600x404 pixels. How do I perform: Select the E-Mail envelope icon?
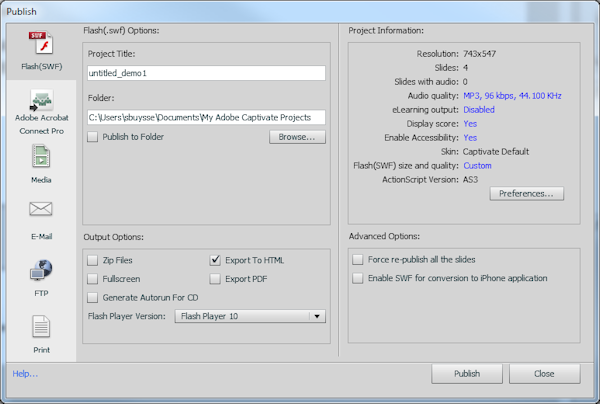[x=40, y=210]
